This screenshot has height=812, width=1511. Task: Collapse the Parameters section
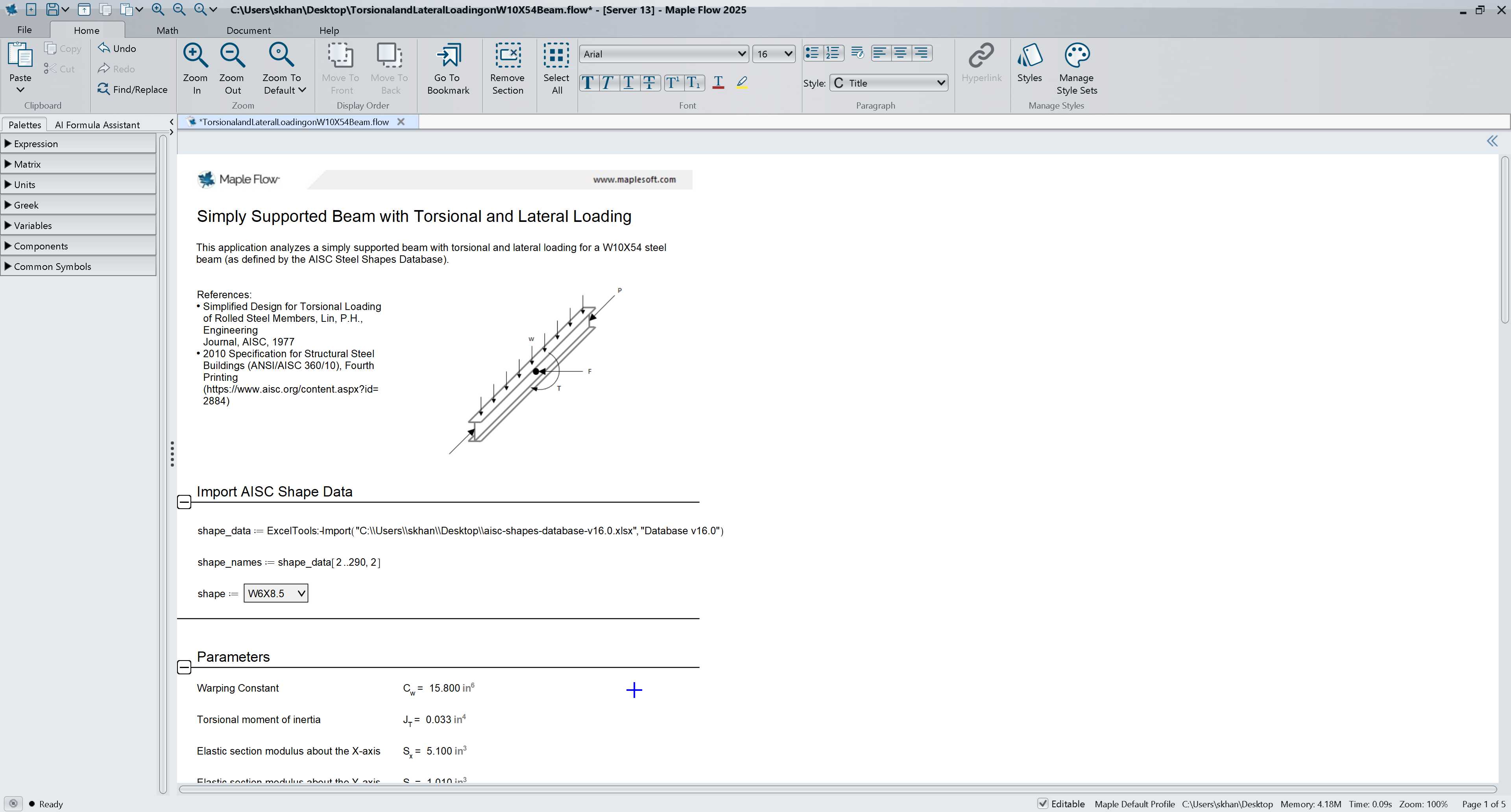(184, 667)
